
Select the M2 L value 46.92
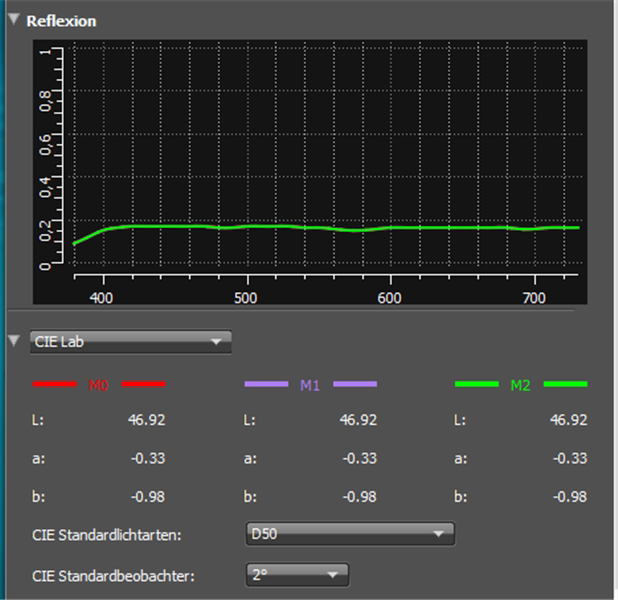tap(568, 421)
